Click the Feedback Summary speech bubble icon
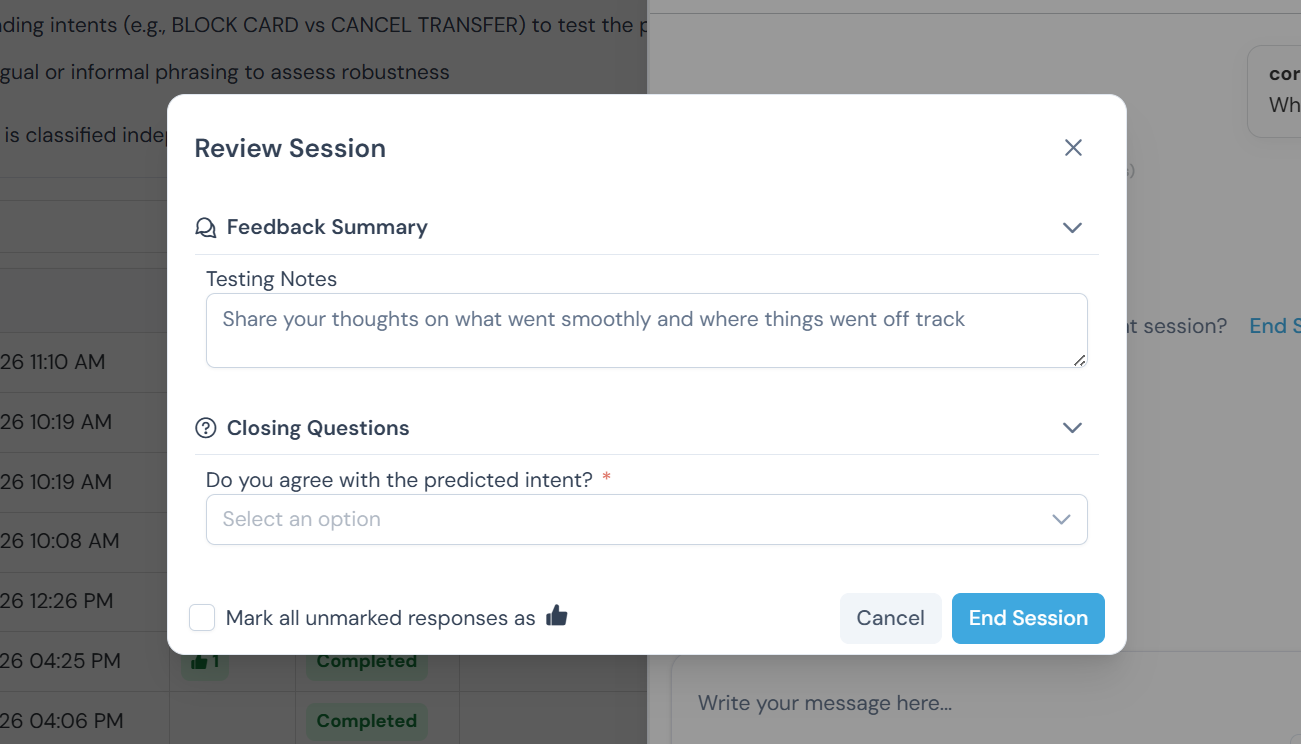1301x744 pixels. (205, 228)
